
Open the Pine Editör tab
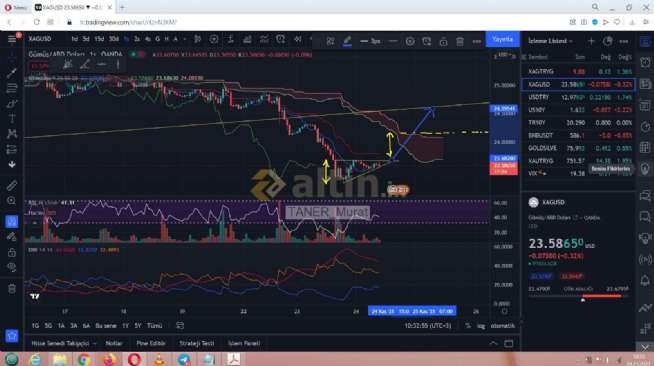pyautogui.click(x=151, y=343)
